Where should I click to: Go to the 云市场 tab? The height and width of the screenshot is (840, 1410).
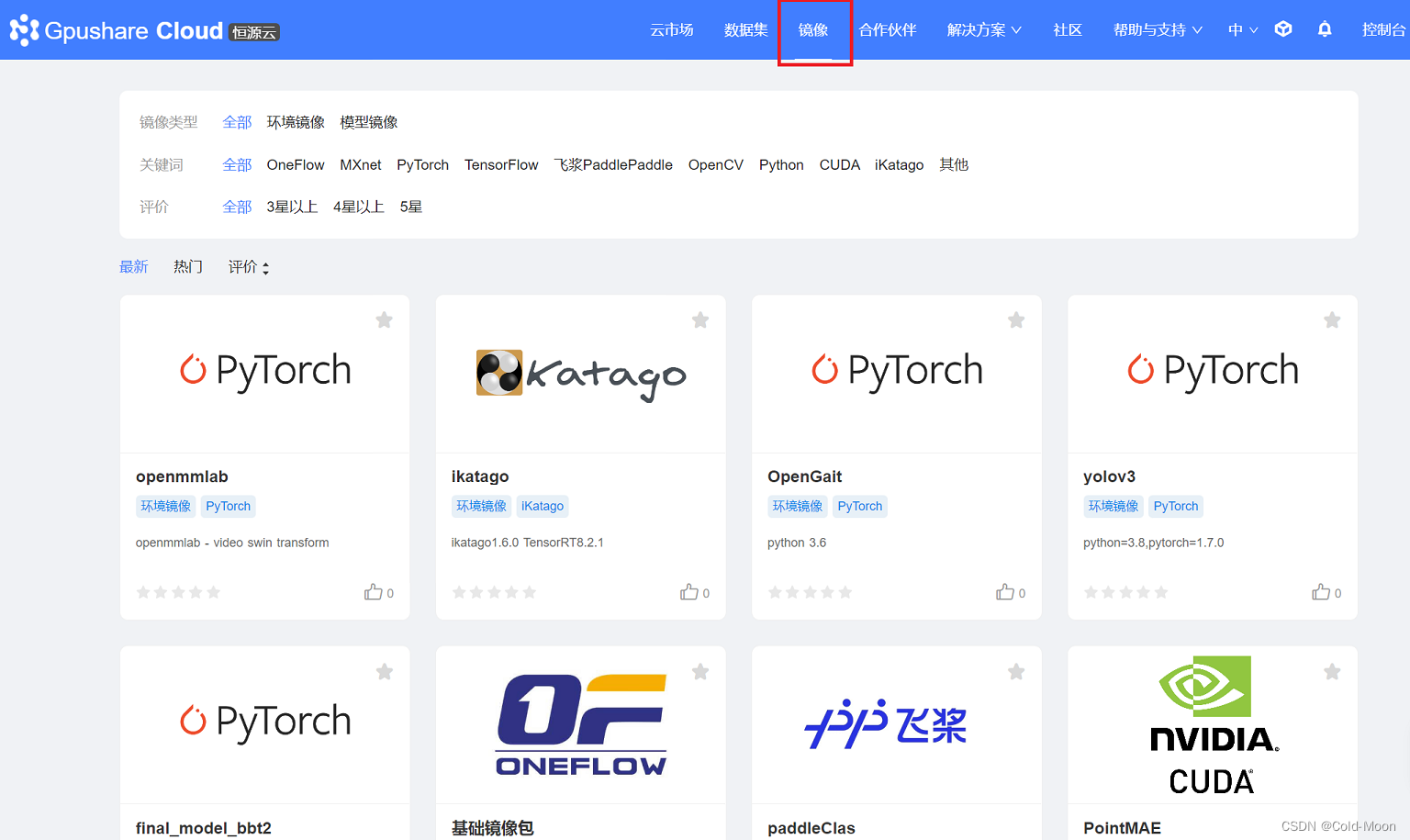[x=672, y=30]
